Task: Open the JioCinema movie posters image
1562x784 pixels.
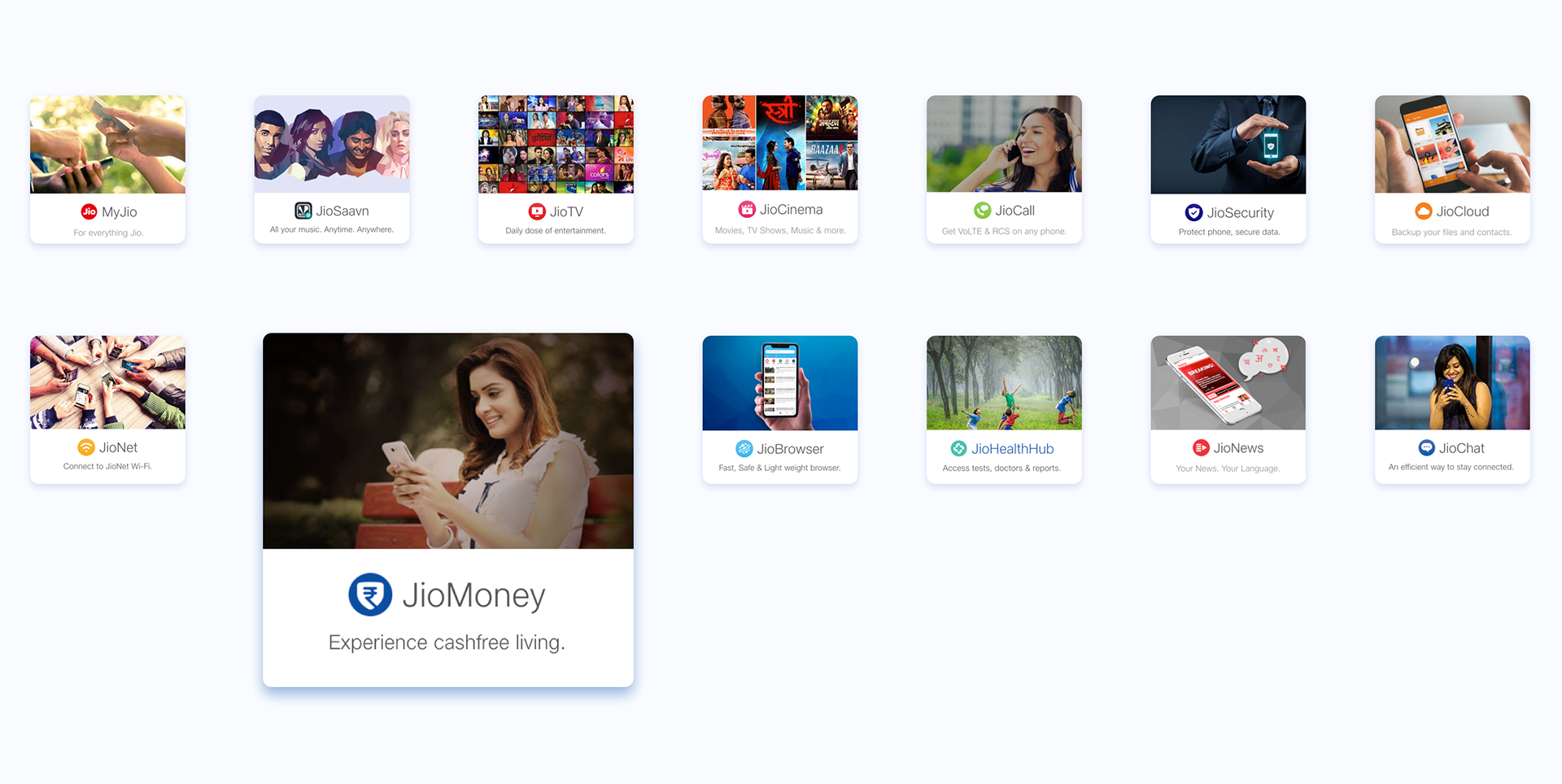Action: (x=780, y=143)
